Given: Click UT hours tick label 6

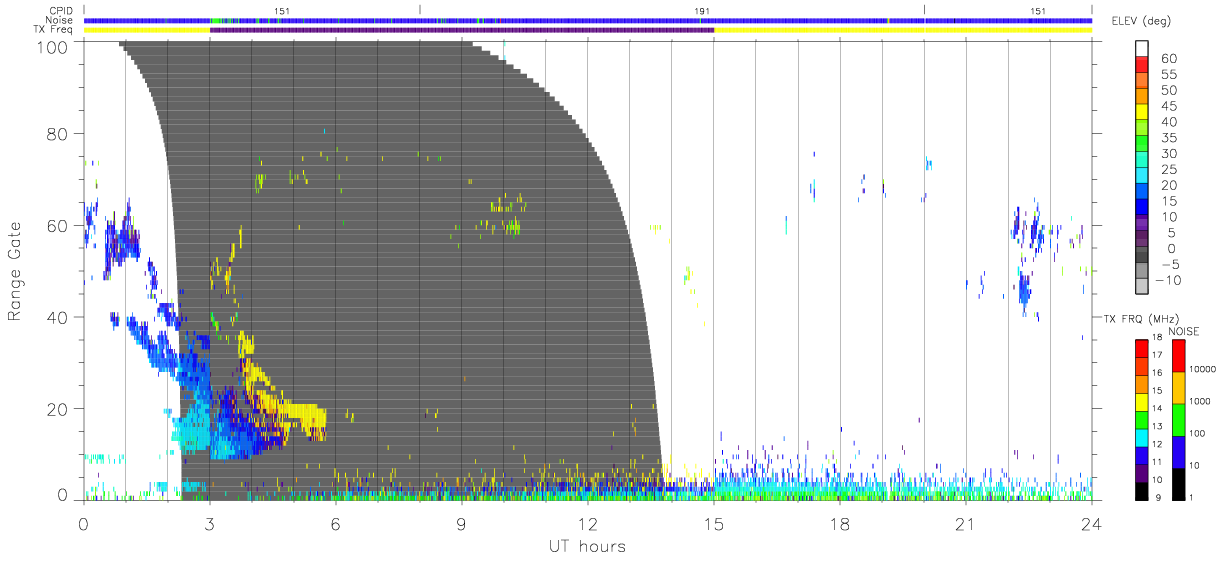Looking at the screenshot, I should [335, 524].
